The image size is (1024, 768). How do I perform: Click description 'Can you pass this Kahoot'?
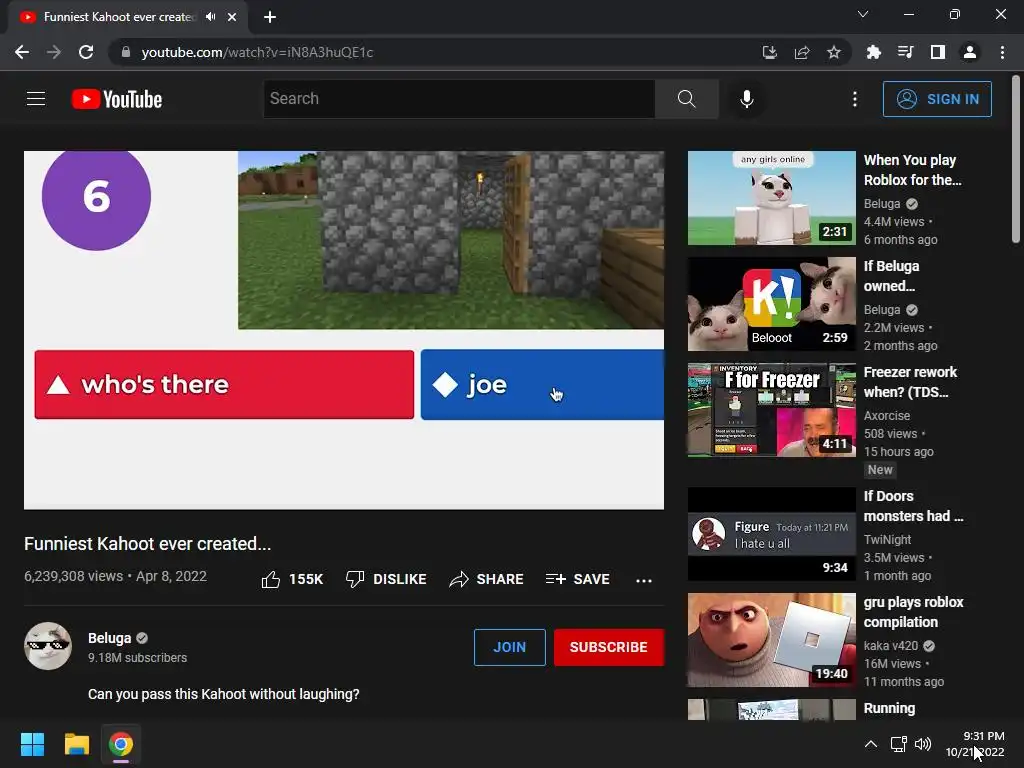pyautogui.click(x=223, y=694)
